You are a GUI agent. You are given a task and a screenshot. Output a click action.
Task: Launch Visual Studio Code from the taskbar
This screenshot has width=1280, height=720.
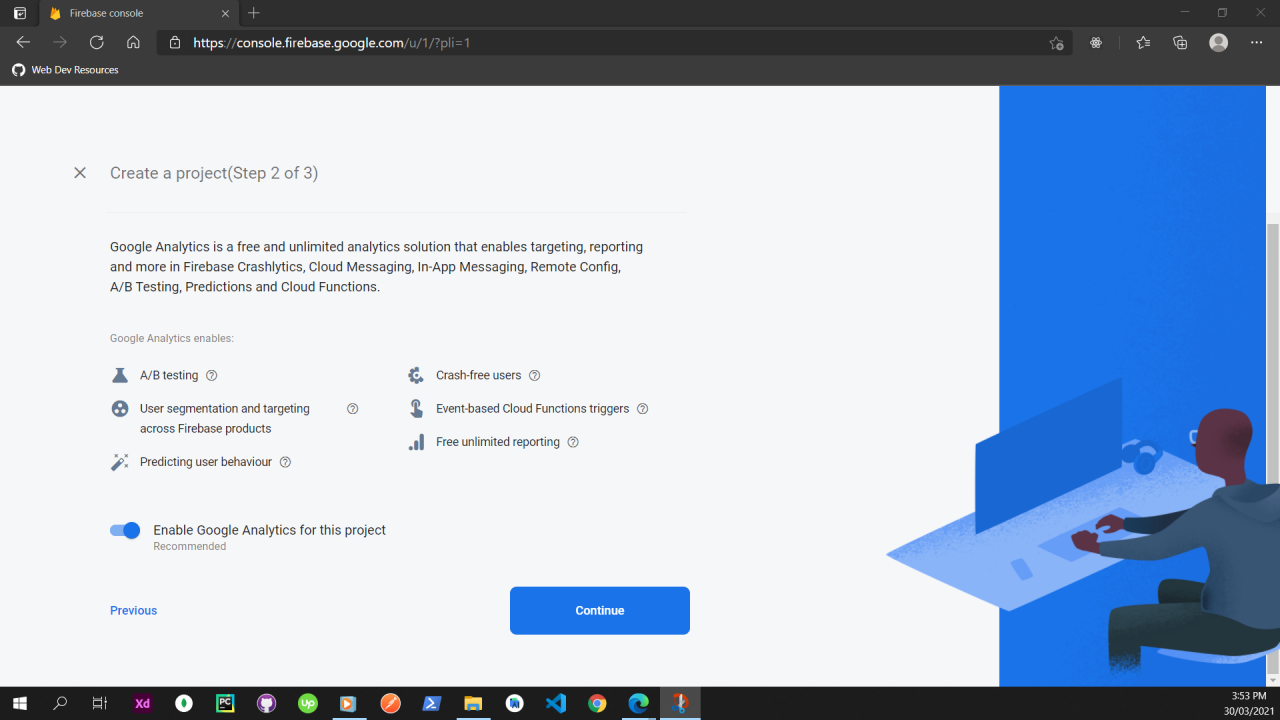pyautogui.click(x=556, y=703)
